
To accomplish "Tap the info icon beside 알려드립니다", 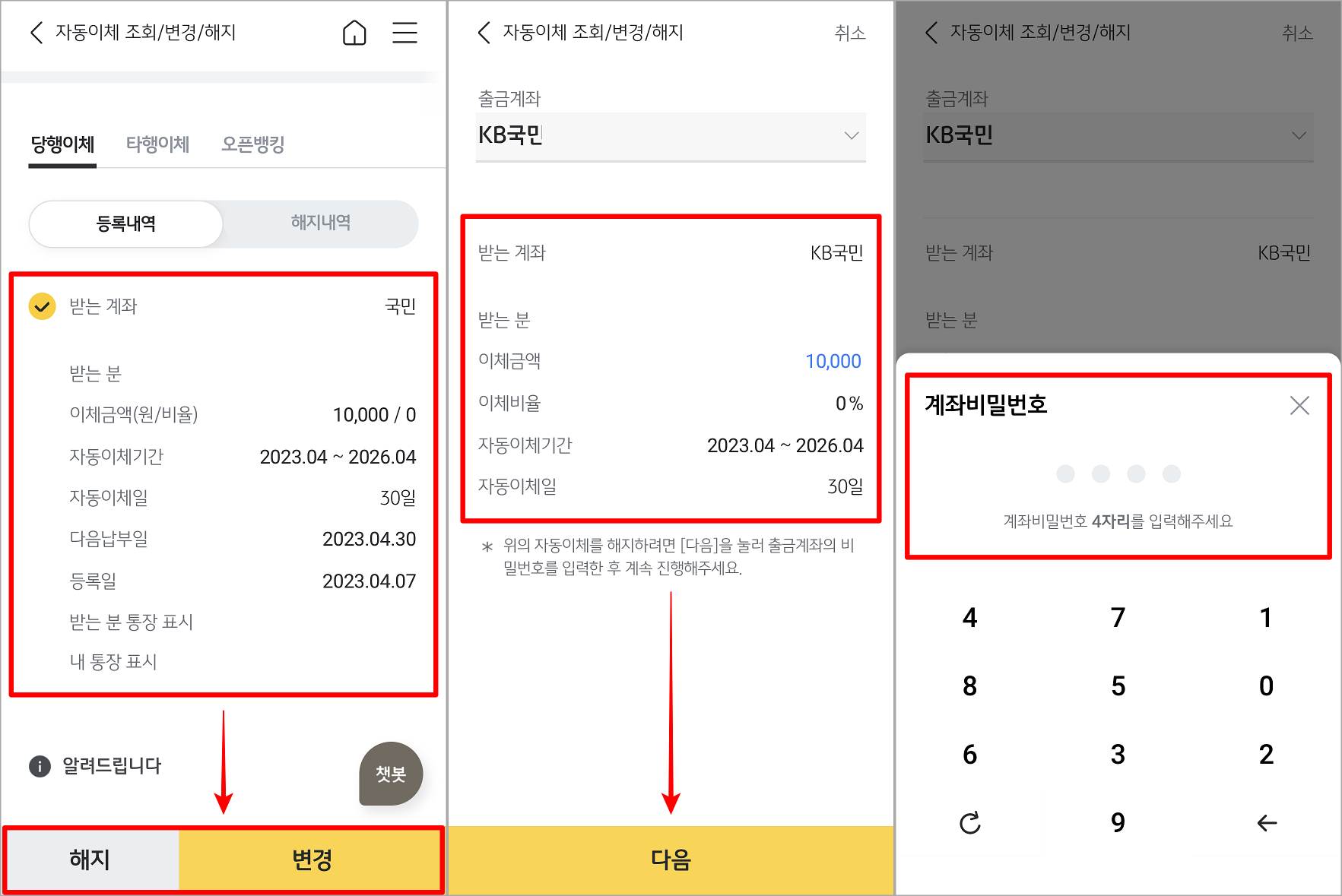I will click(x=39, y=766).
